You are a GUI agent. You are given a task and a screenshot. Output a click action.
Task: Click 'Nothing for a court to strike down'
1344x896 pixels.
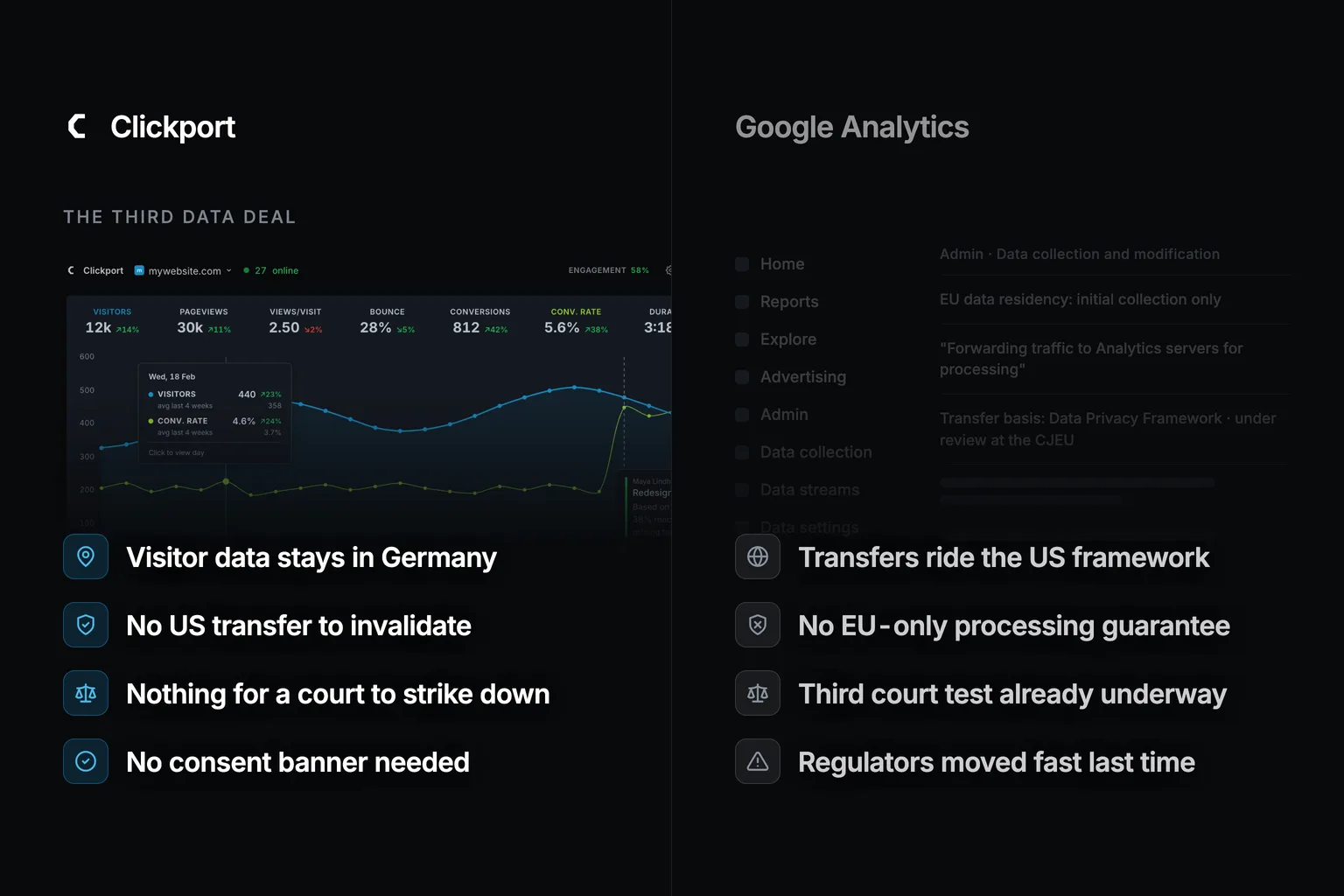point(338,694)
